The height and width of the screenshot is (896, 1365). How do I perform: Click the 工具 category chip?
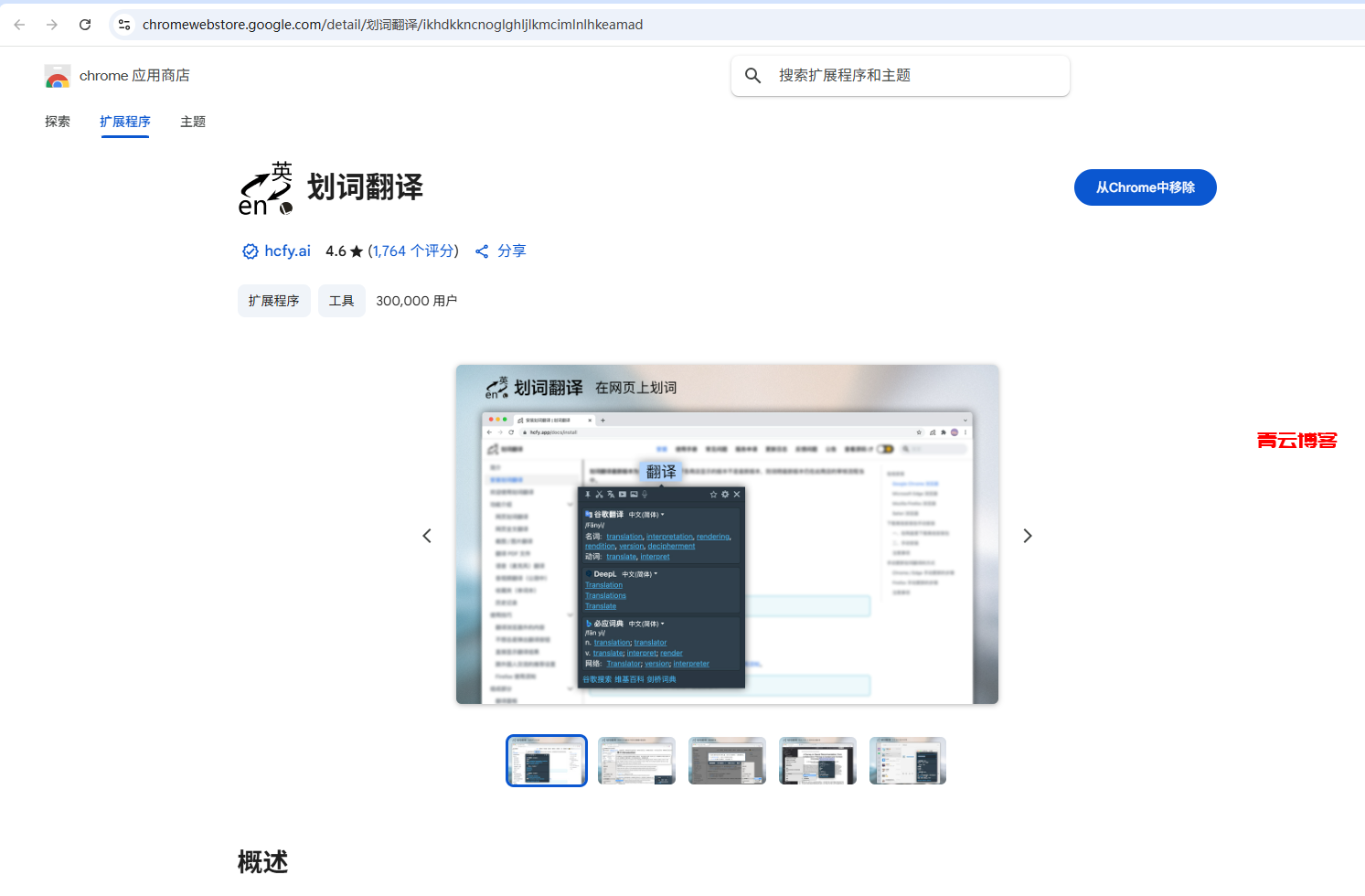342,301
